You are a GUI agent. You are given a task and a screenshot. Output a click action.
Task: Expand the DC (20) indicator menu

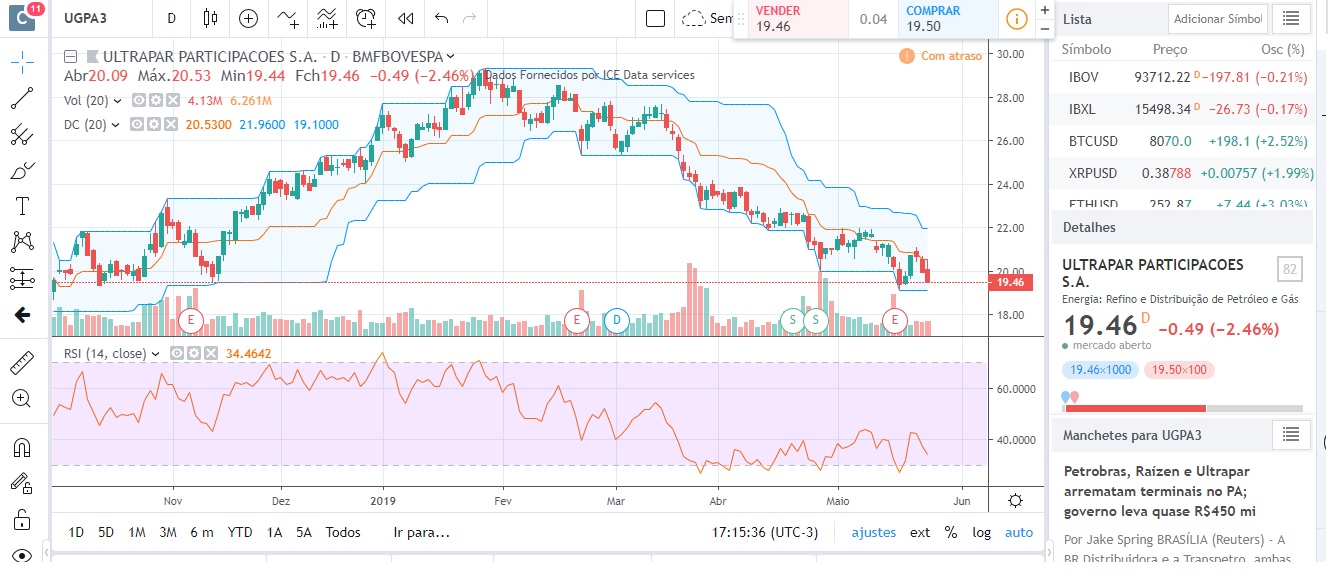pos(116,125)
